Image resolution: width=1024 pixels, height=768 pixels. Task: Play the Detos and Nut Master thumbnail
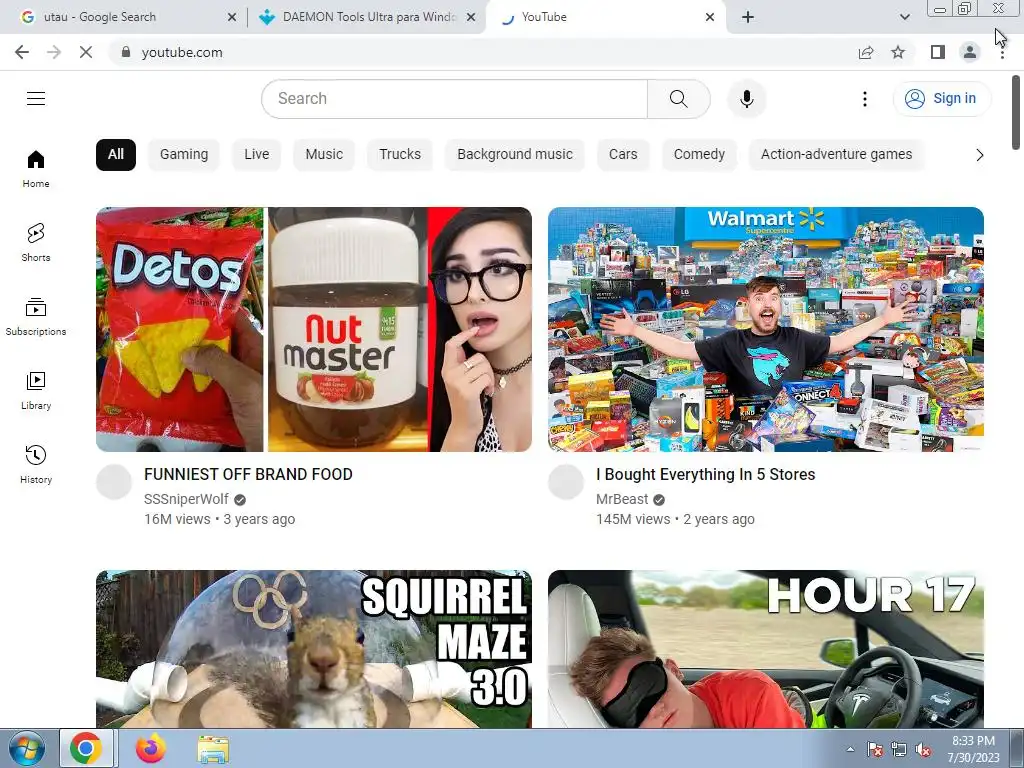[x=313, y=329]
